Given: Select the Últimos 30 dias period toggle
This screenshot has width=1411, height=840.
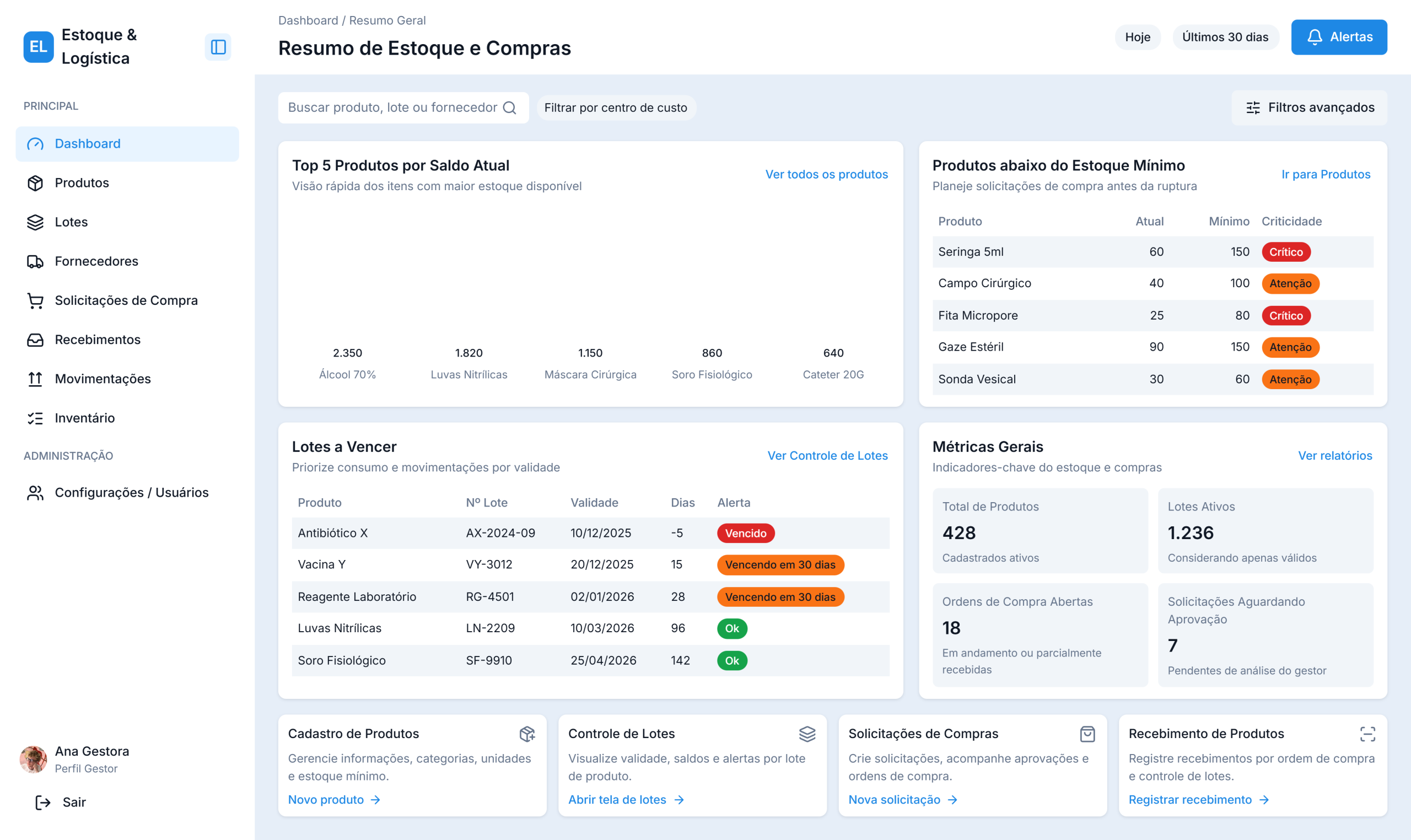Looking at the screenshot, I should pyautogui.click(x=1225, y=37).
